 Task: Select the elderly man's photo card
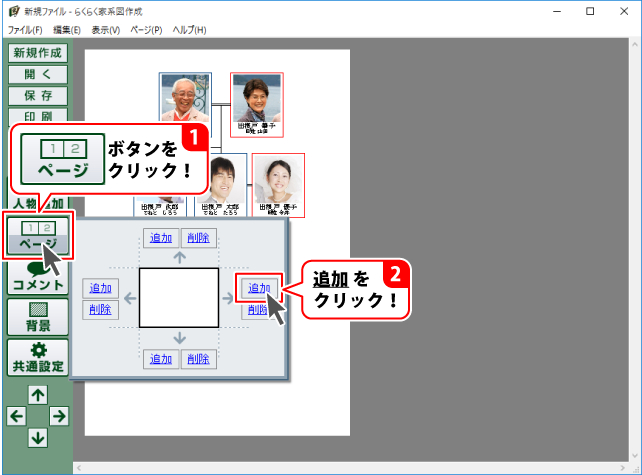[185, 97]
